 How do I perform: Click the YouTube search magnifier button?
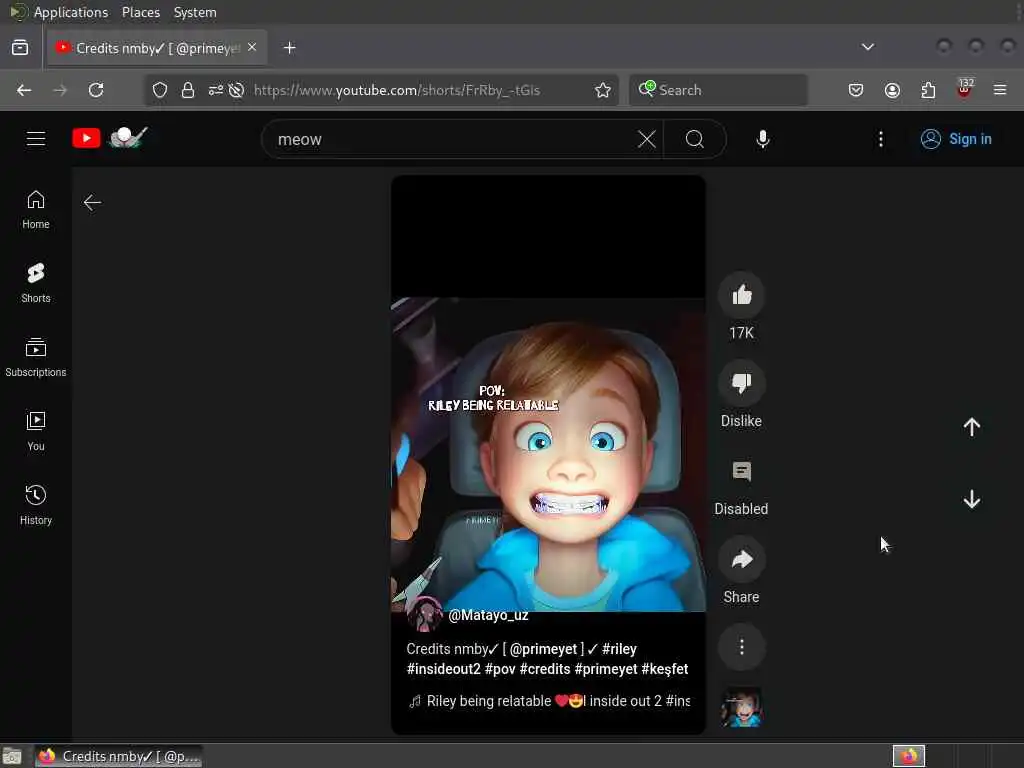click(x=695, y=139)
